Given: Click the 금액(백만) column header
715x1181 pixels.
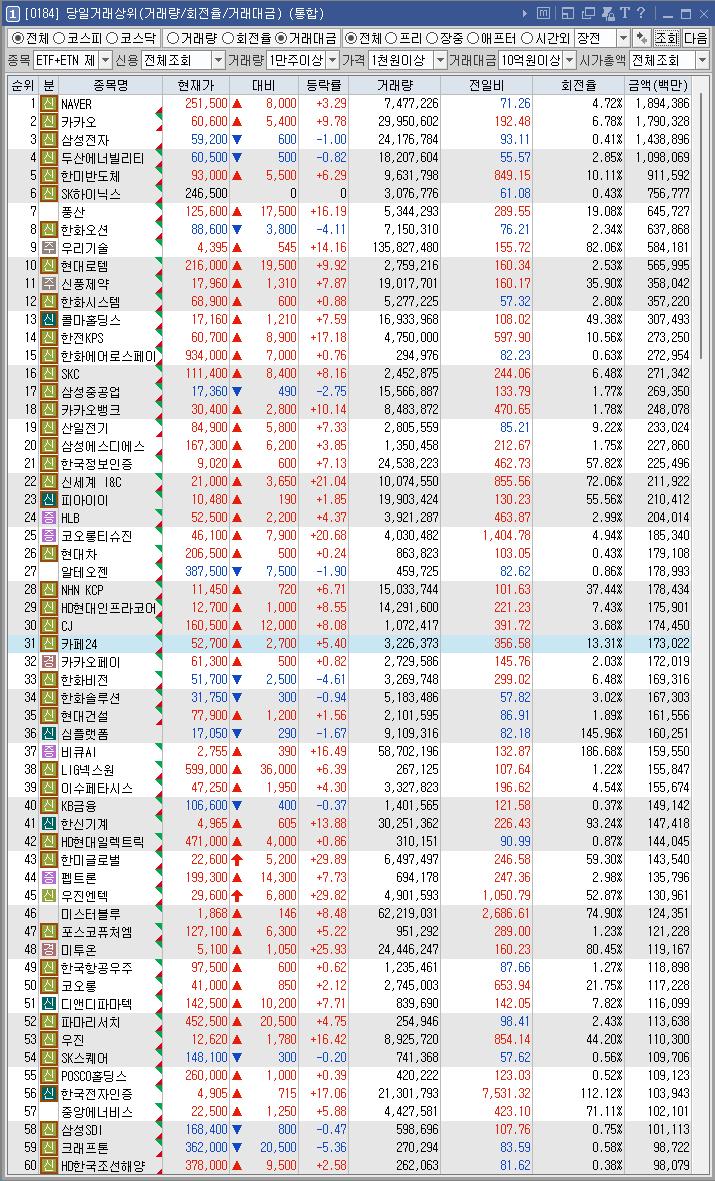Looking at the screenshot, I should [659, 86].
